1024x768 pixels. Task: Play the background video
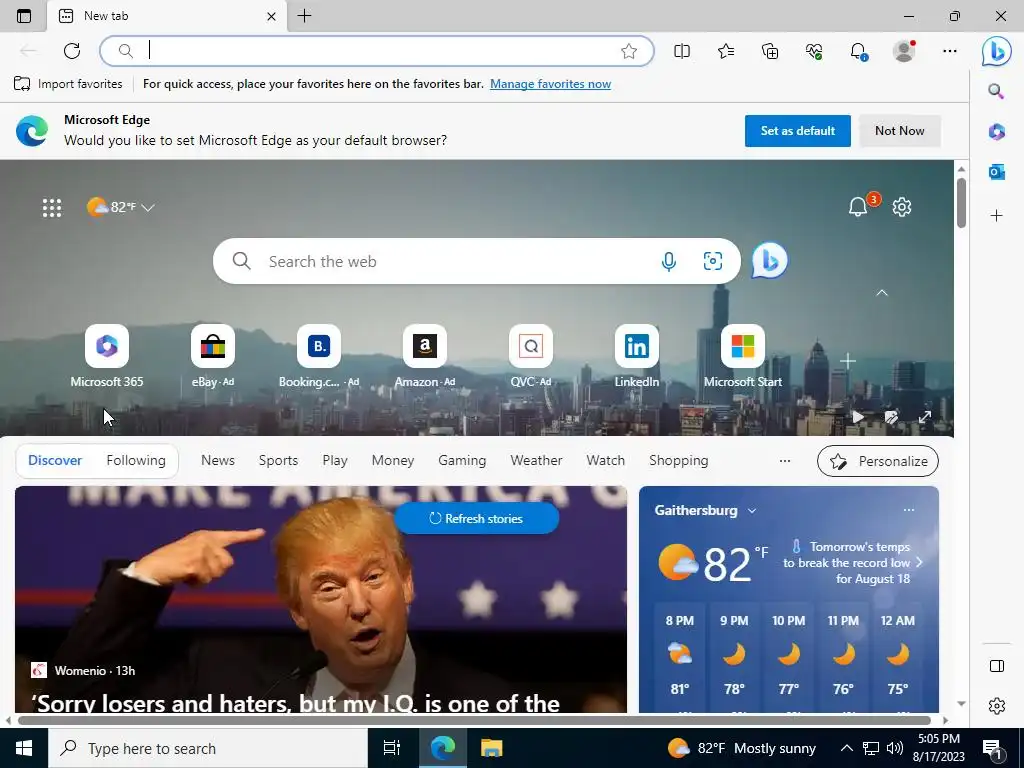point(858,417)
